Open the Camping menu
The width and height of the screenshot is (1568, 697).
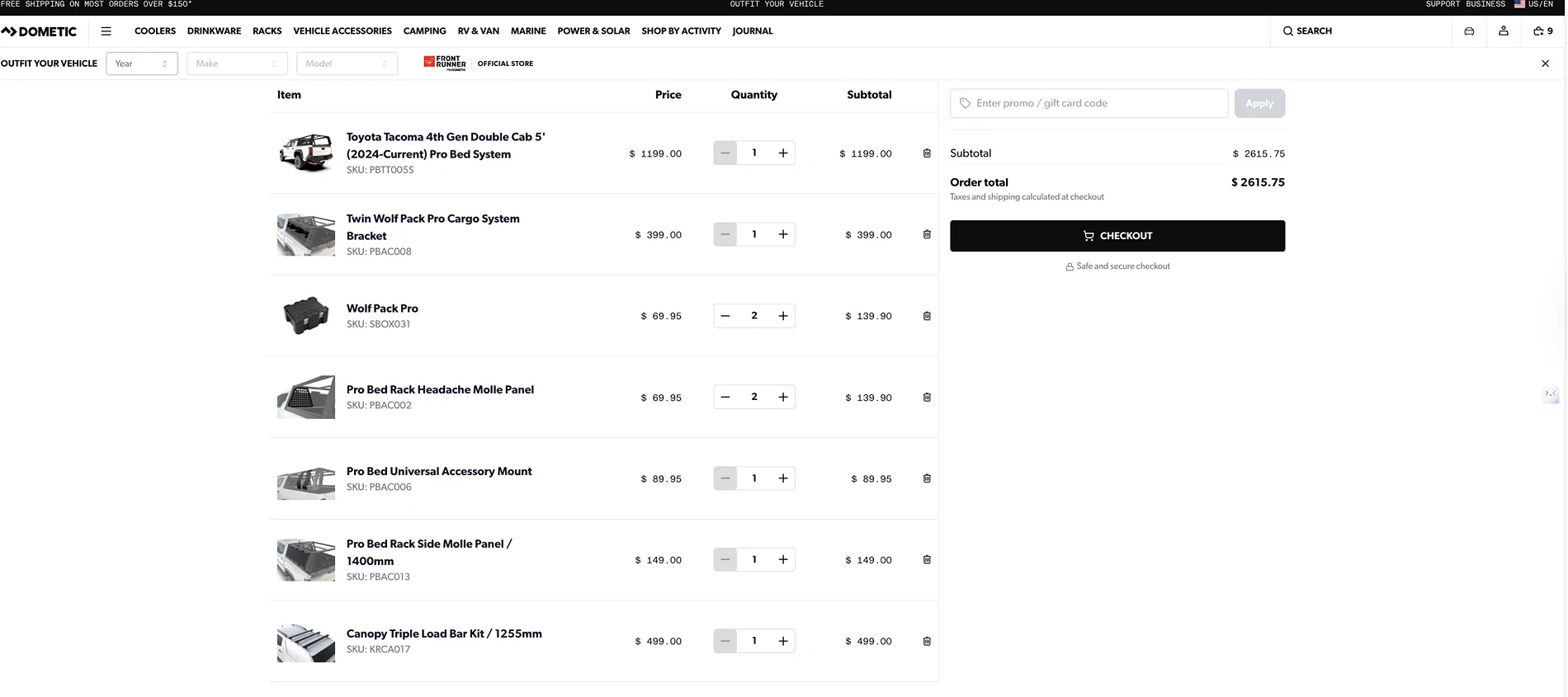[x=425, y=31]
